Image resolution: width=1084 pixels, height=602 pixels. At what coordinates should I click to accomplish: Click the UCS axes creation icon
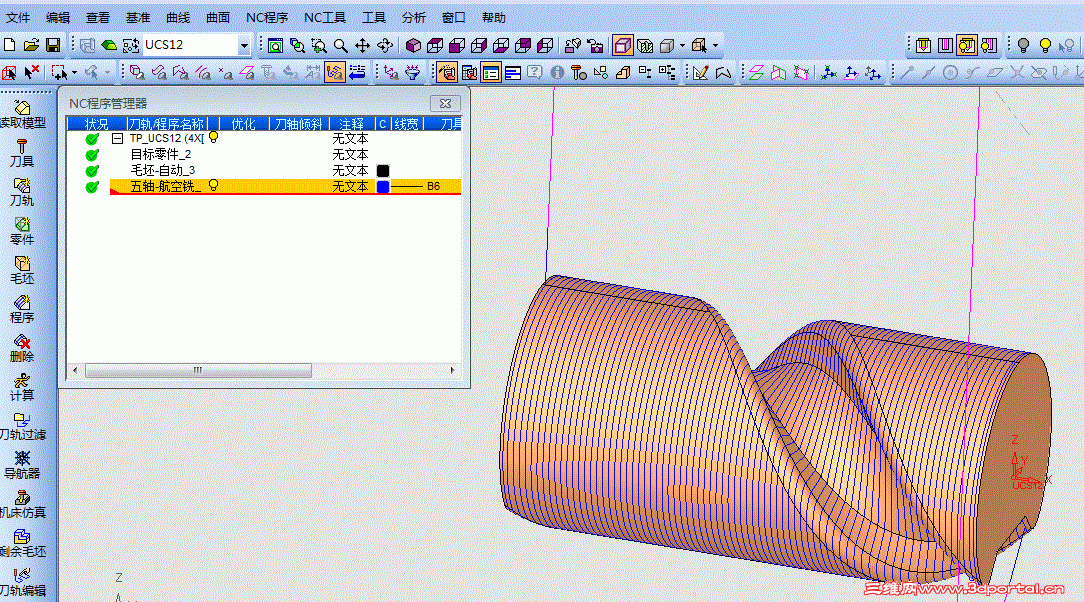pyautogui.click(x=829, y=72)
